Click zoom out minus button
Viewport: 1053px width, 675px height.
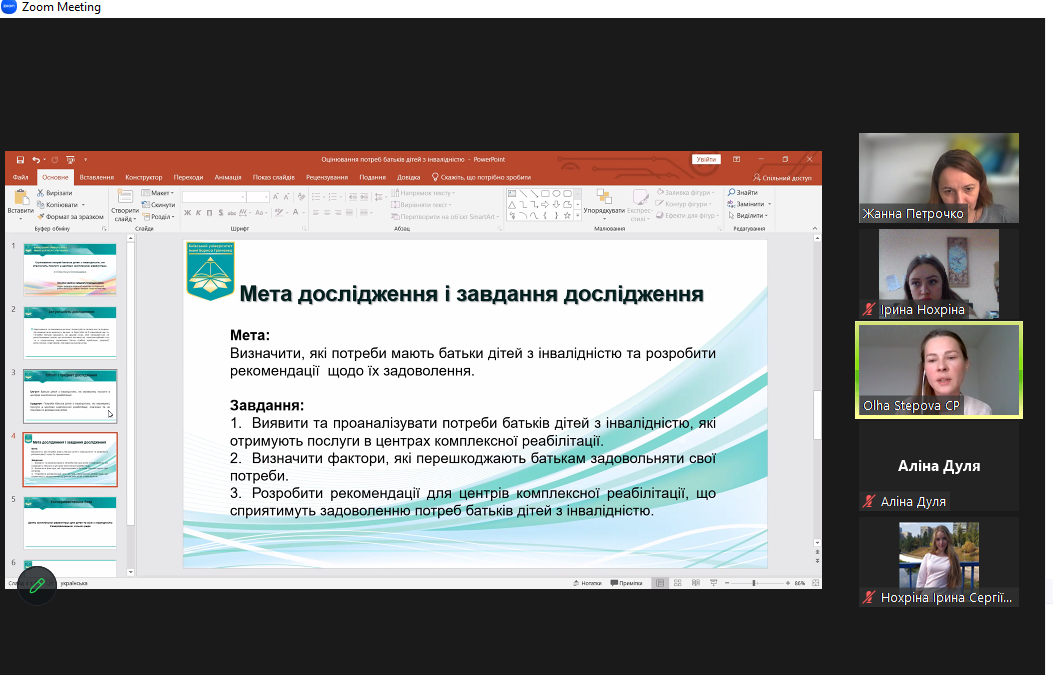(727, 583)
